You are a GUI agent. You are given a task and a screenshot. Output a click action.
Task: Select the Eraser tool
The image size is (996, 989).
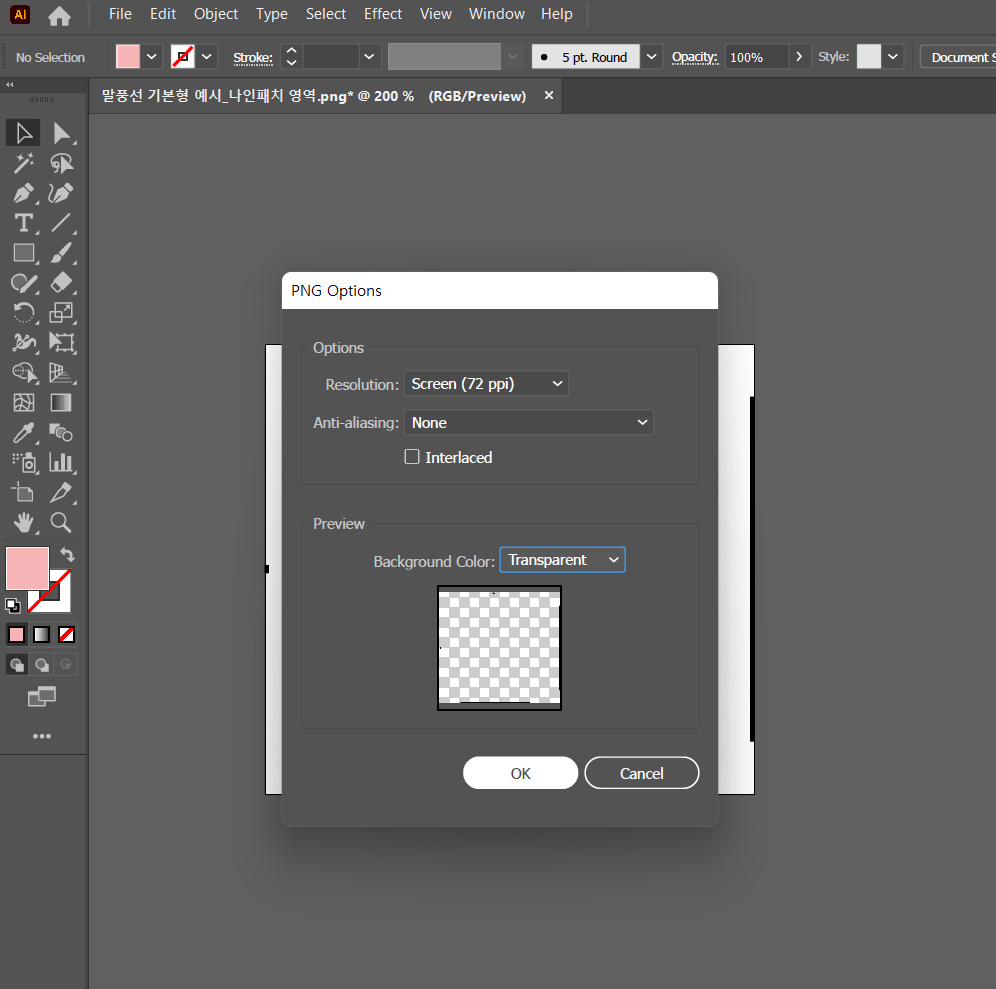pyautogui.click(x=61, y=283)
